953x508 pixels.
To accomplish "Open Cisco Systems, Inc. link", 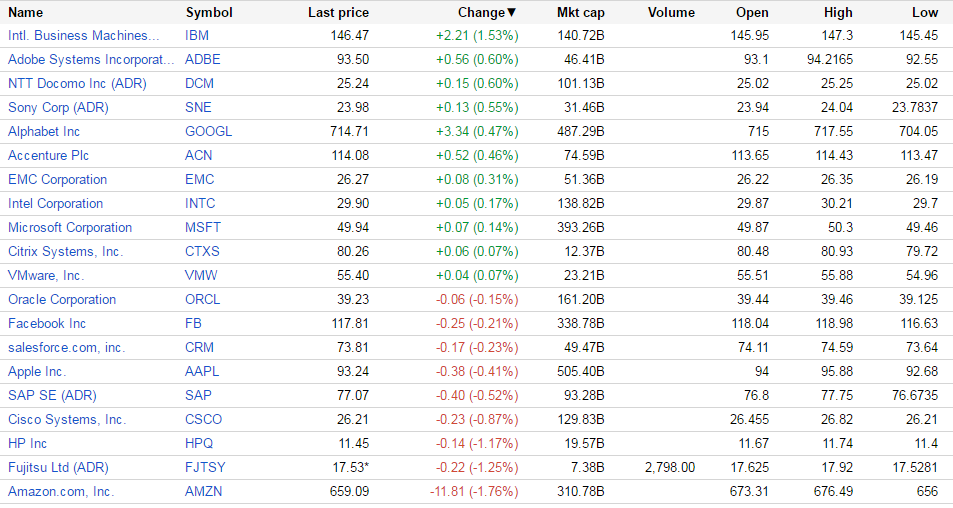I will tap(67, 419).
